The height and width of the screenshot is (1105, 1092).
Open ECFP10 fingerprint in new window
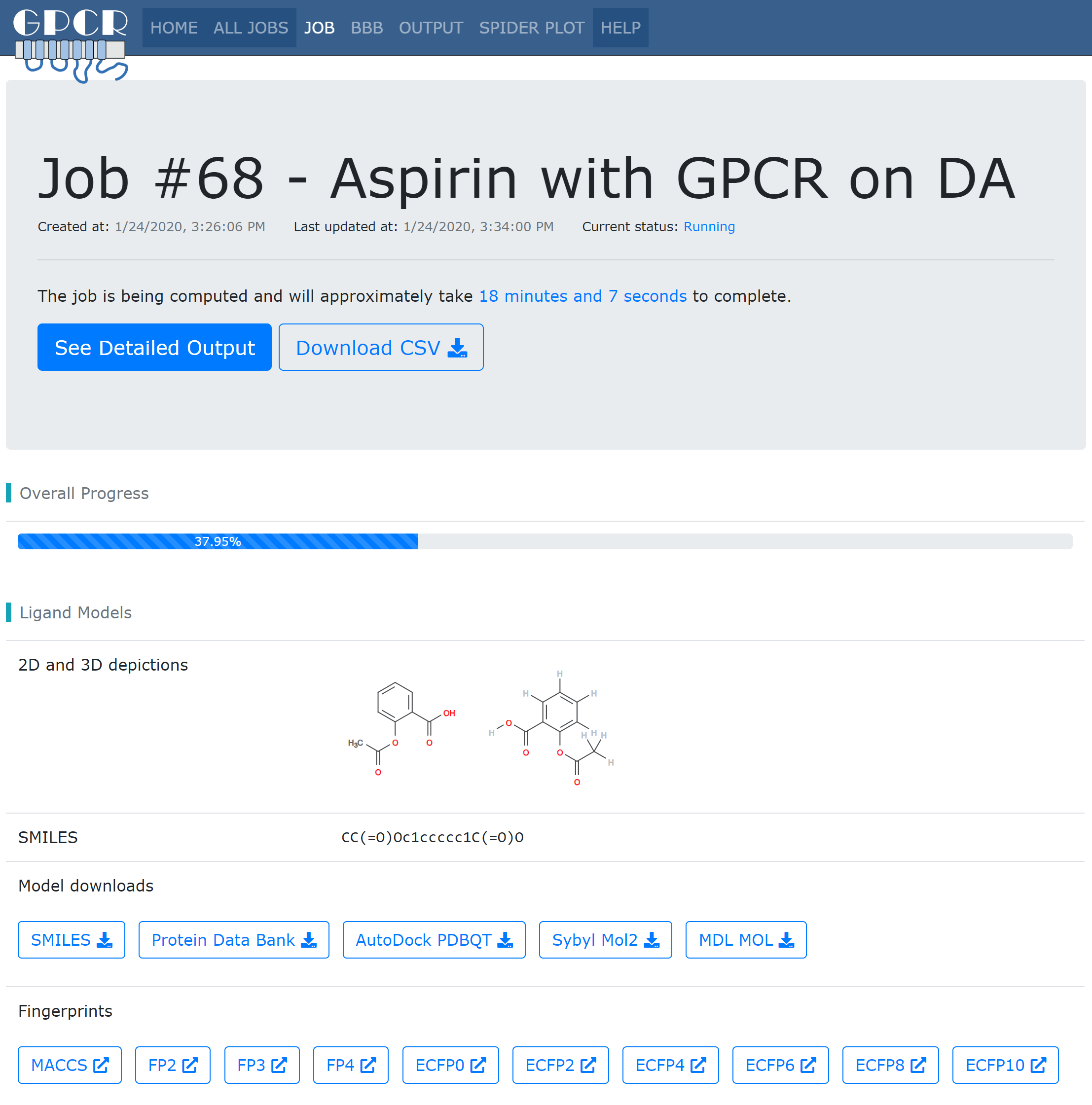click(x=1005, y=1065)
